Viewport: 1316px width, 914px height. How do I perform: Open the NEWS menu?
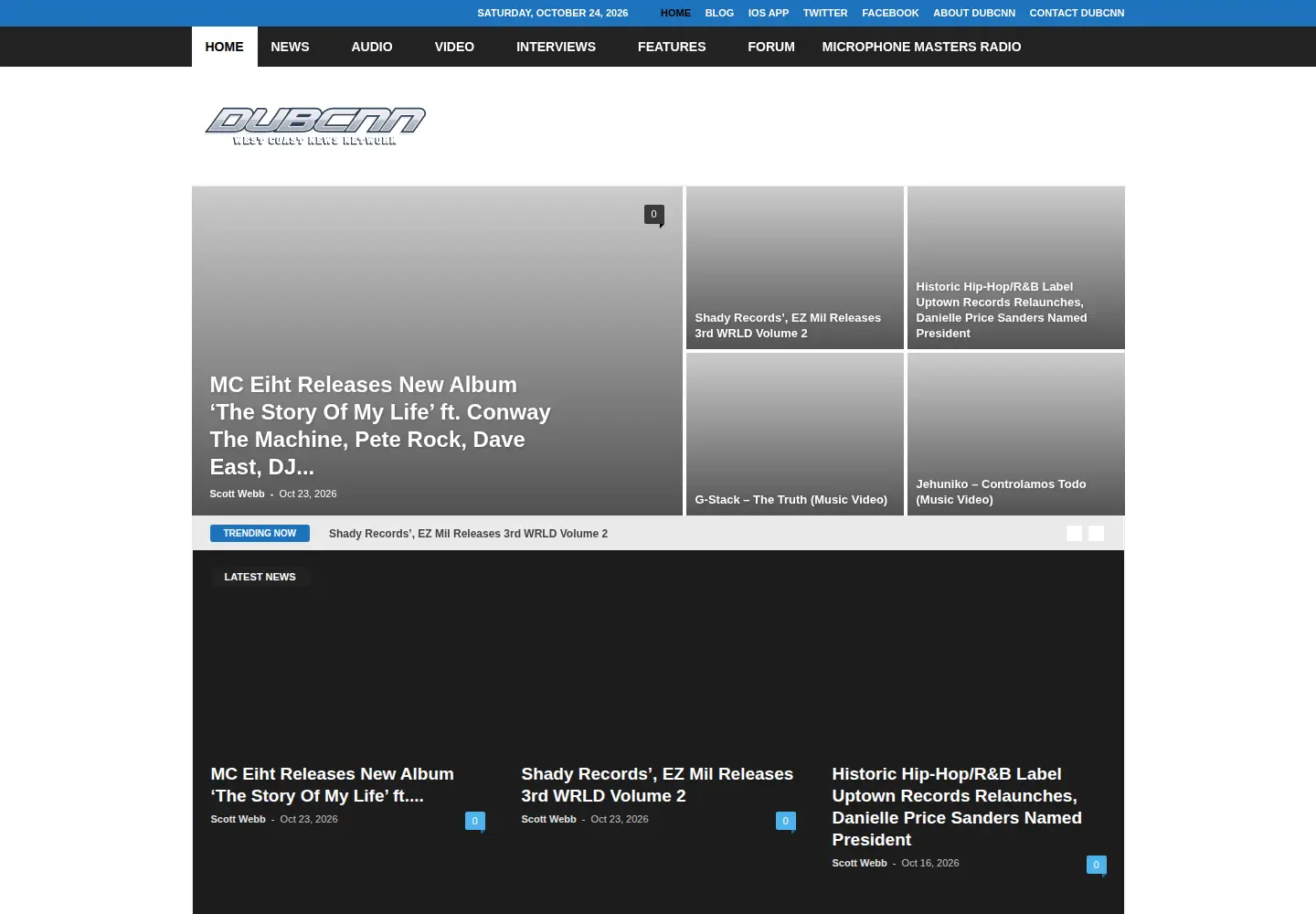click(290, 47)
